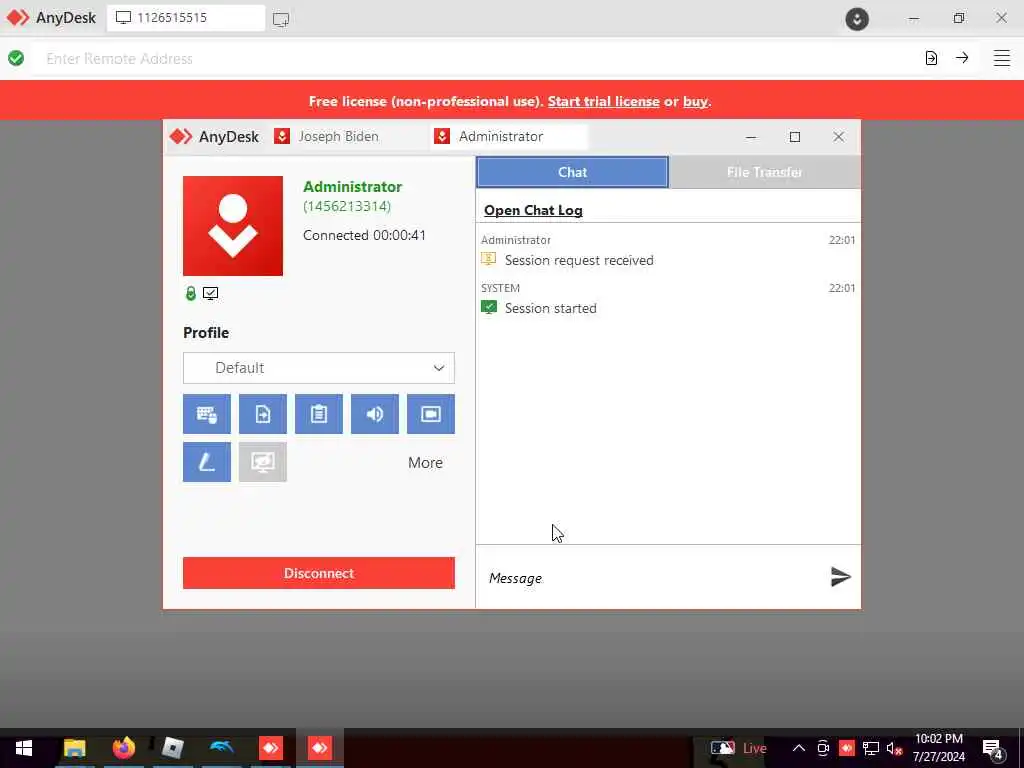Click the Administrator avatar image
1024x768 pixels.
233,226
